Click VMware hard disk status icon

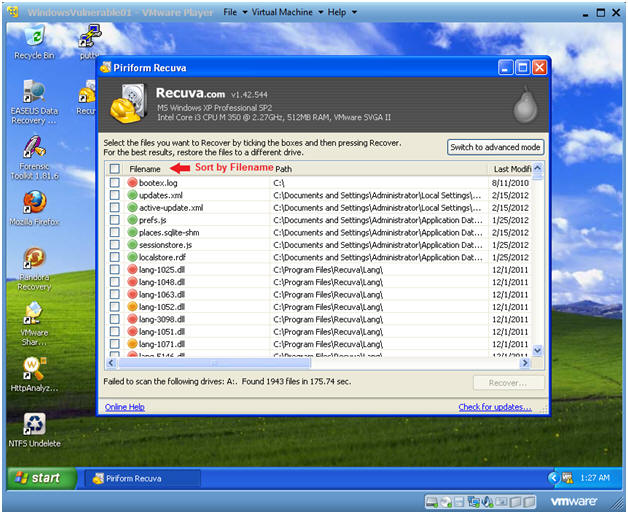(432, 501)
